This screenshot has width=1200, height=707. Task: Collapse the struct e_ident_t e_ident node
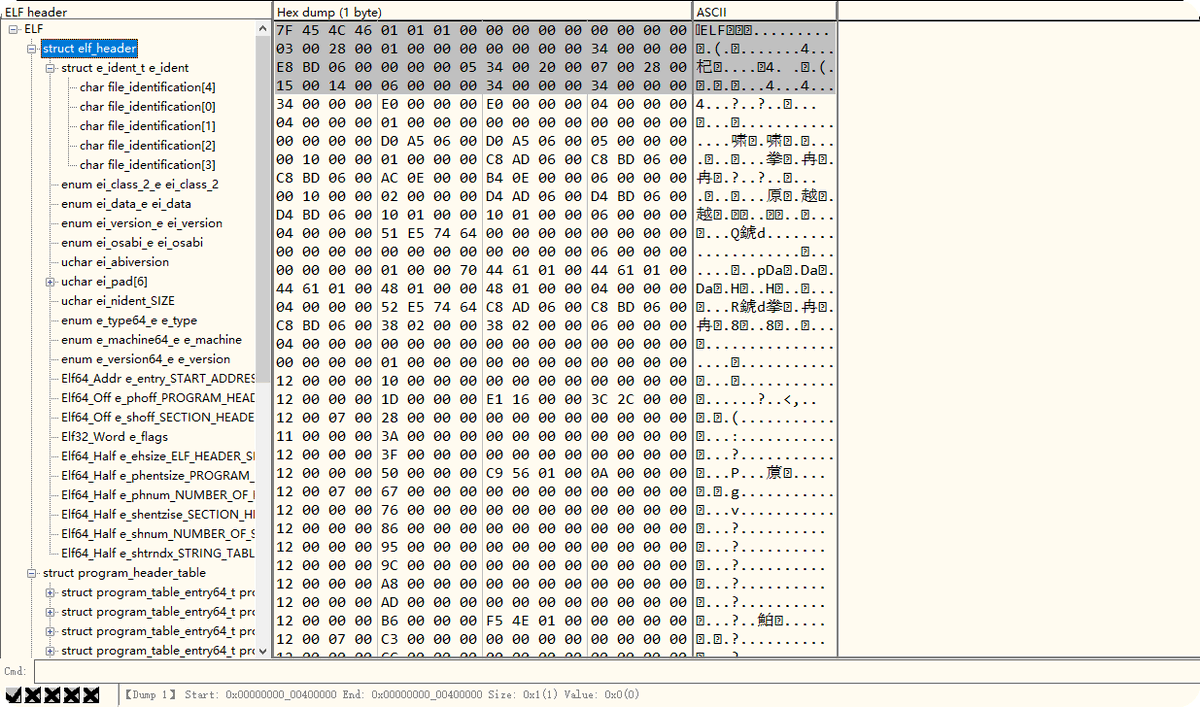tap(51, 68)
